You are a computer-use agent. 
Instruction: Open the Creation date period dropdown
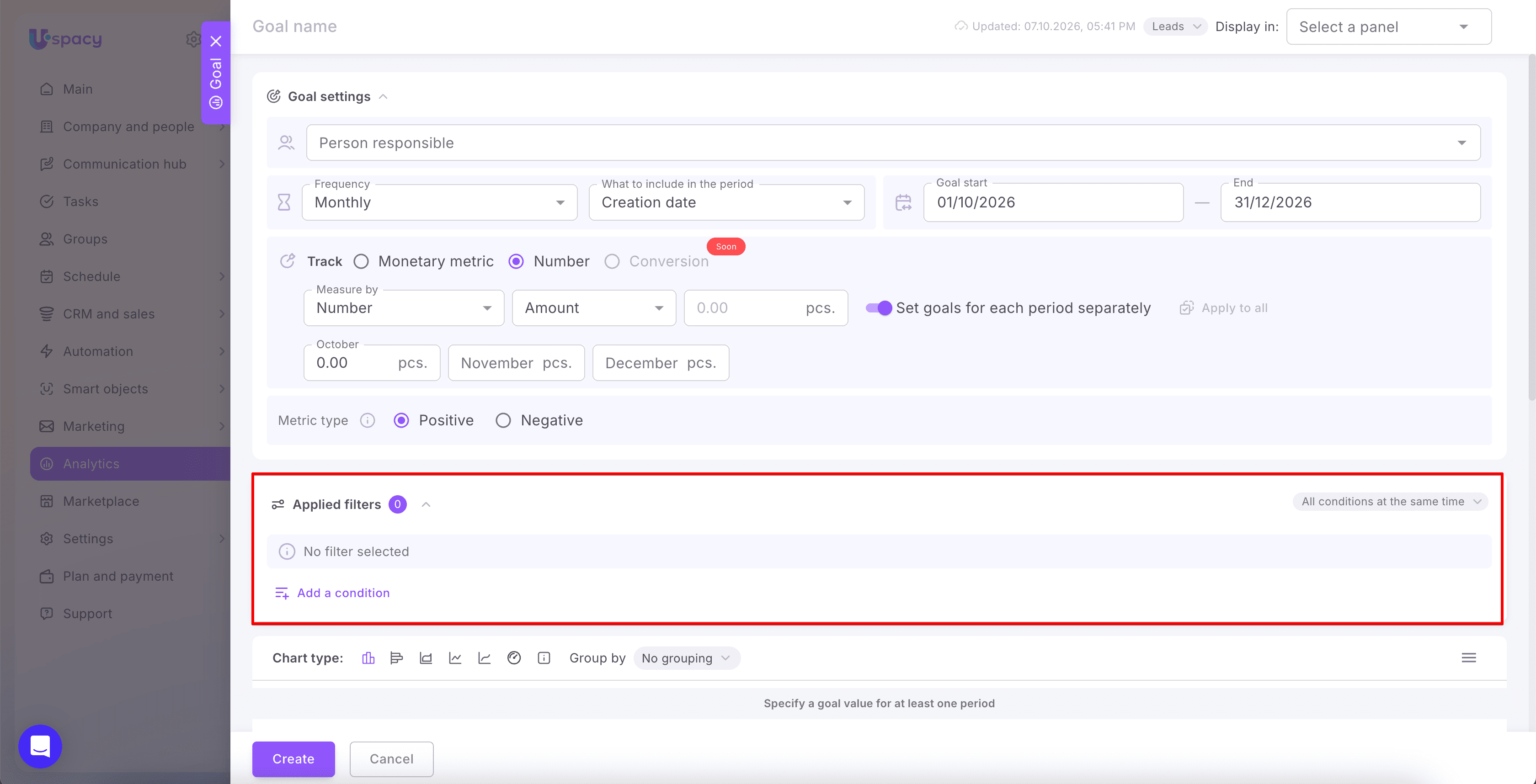[x=726, y=202]
